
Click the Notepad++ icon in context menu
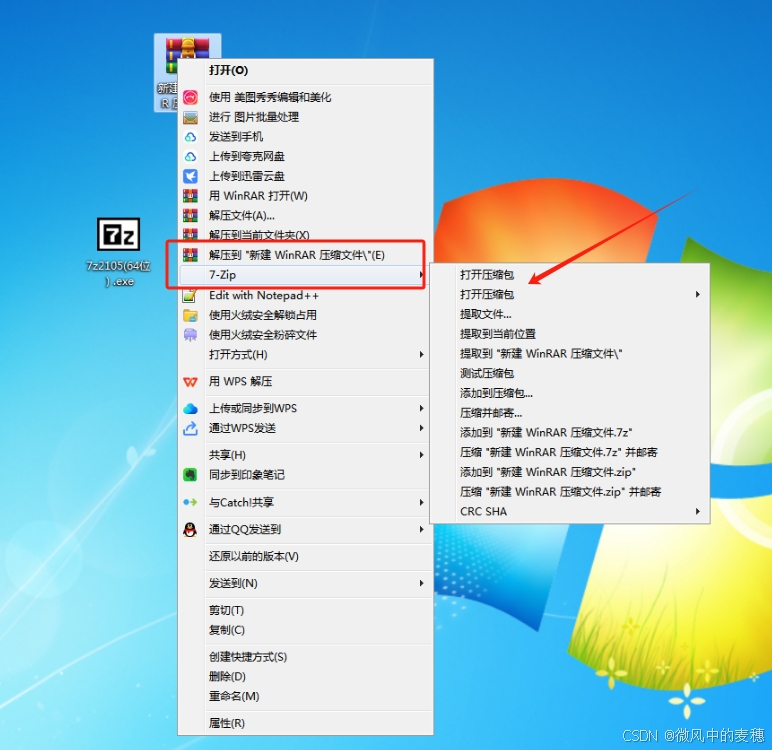pyautogui.click(x=190, y=295)
